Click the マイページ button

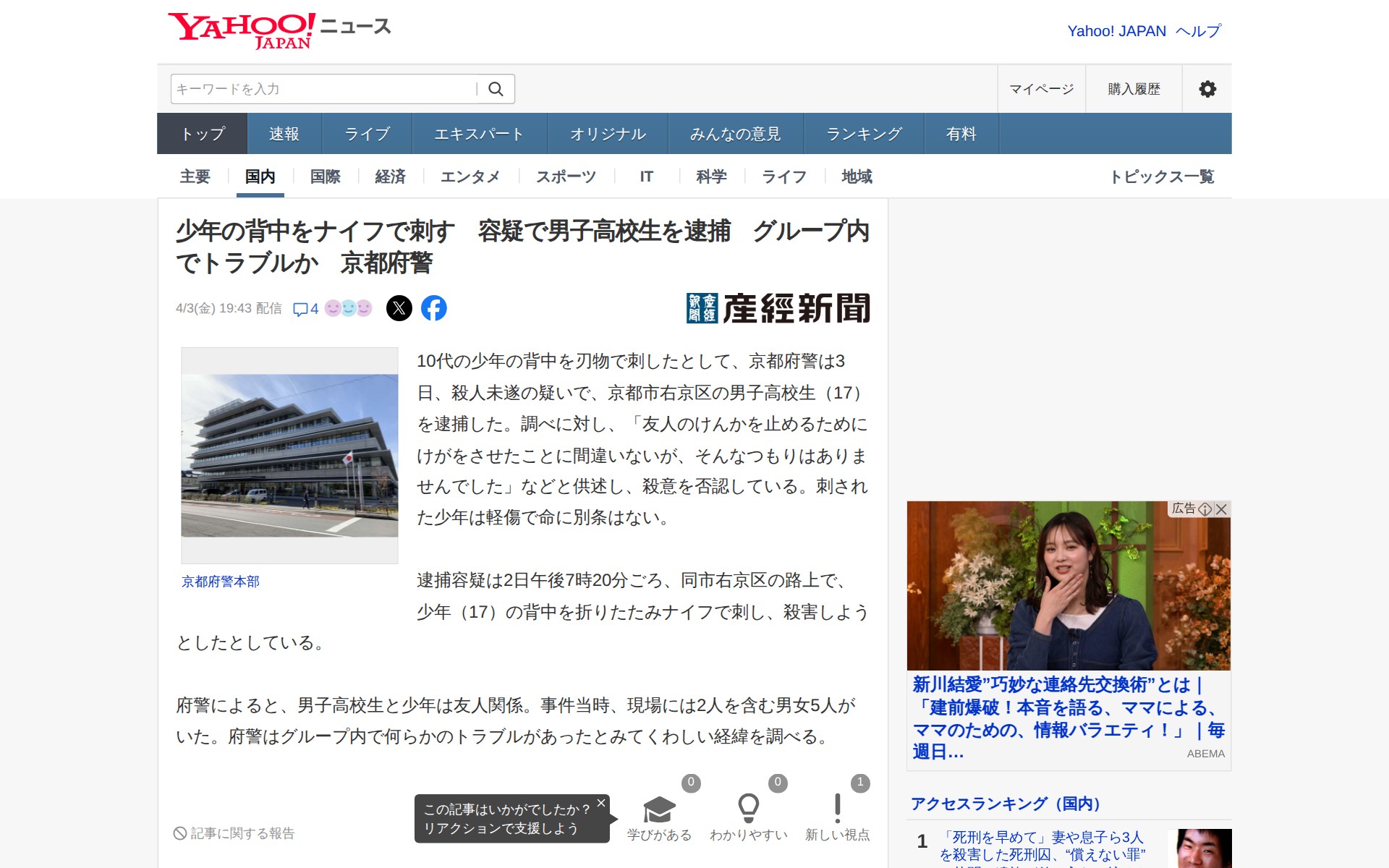[1041, 89]
